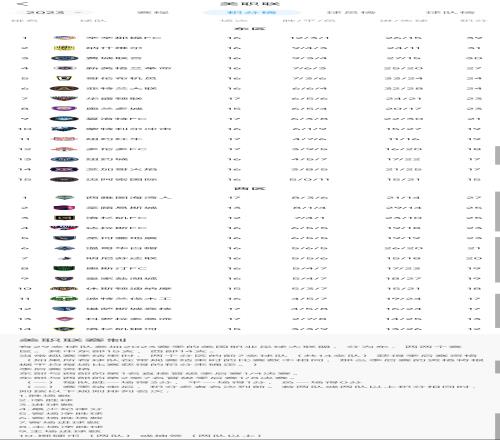Open the 射手榜 top scorers tab
500x440 pixels.
[351, 12]
